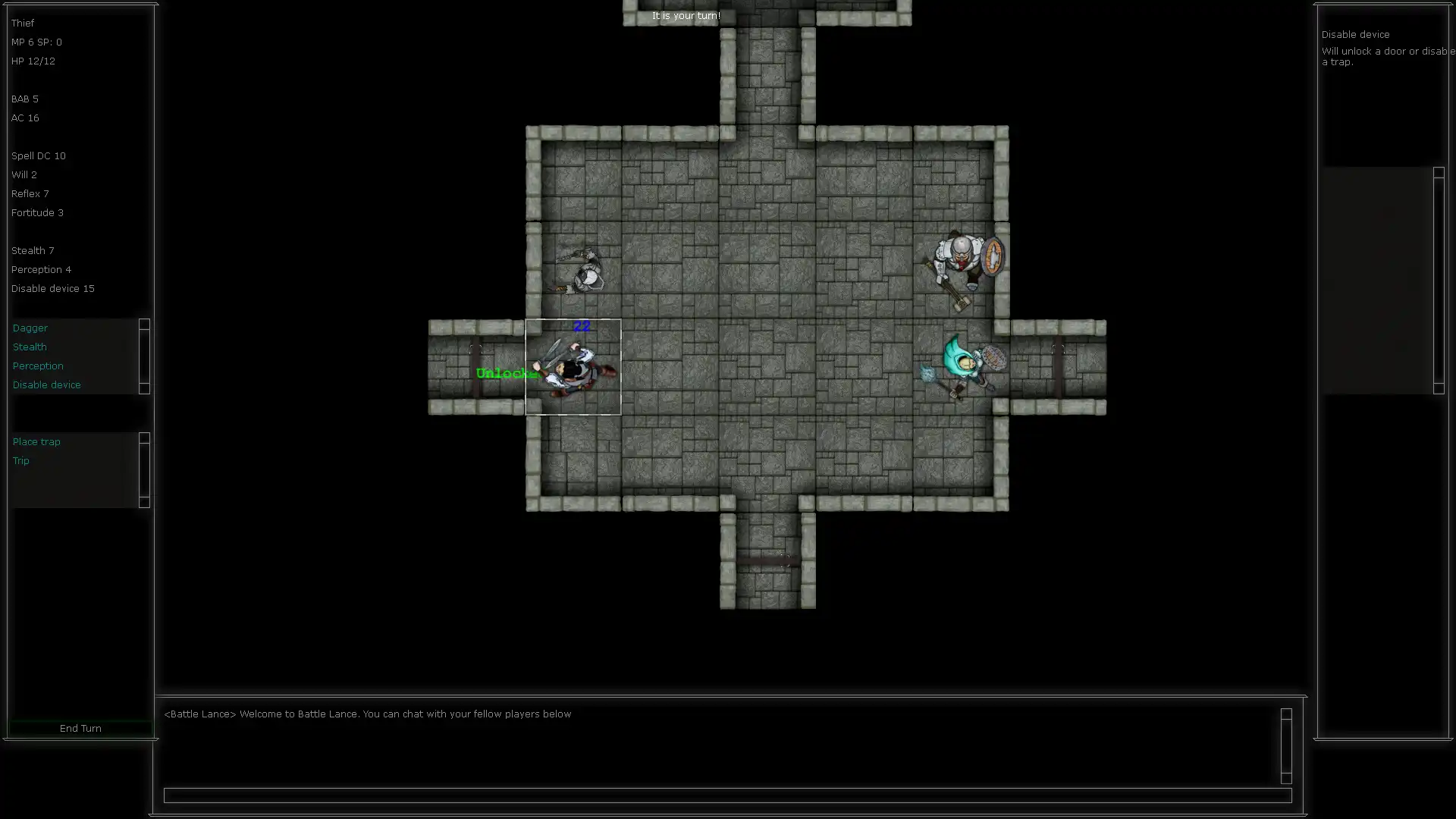Select the Dagger weapon skill
Viewport: 1456px width, 819px height.
coord(30,328)
